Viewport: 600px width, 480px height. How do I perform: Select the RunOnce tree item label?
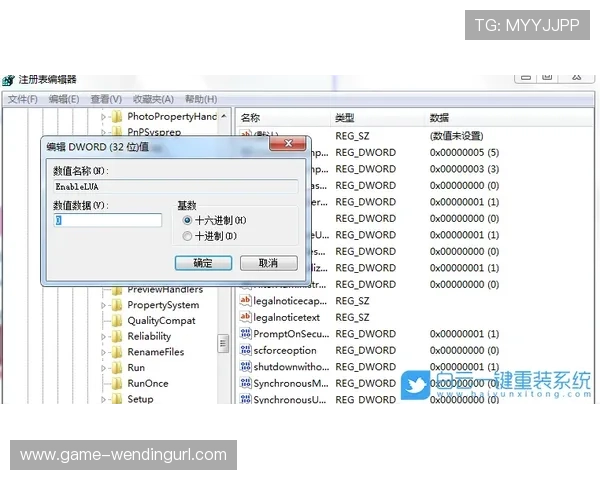coord(148,384)
